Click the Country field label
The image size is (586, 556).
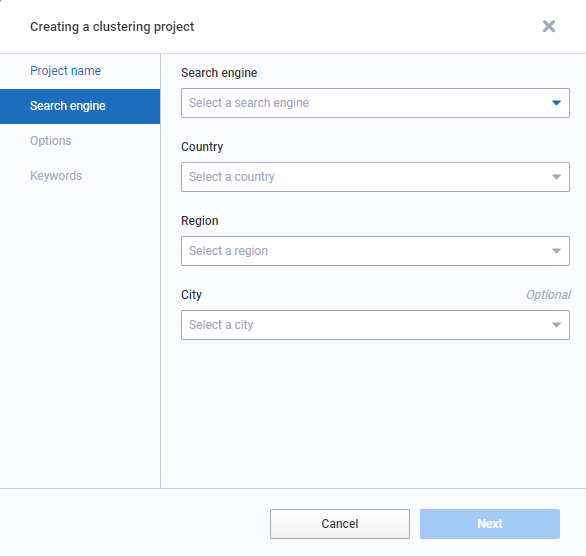tap(202, 147)
